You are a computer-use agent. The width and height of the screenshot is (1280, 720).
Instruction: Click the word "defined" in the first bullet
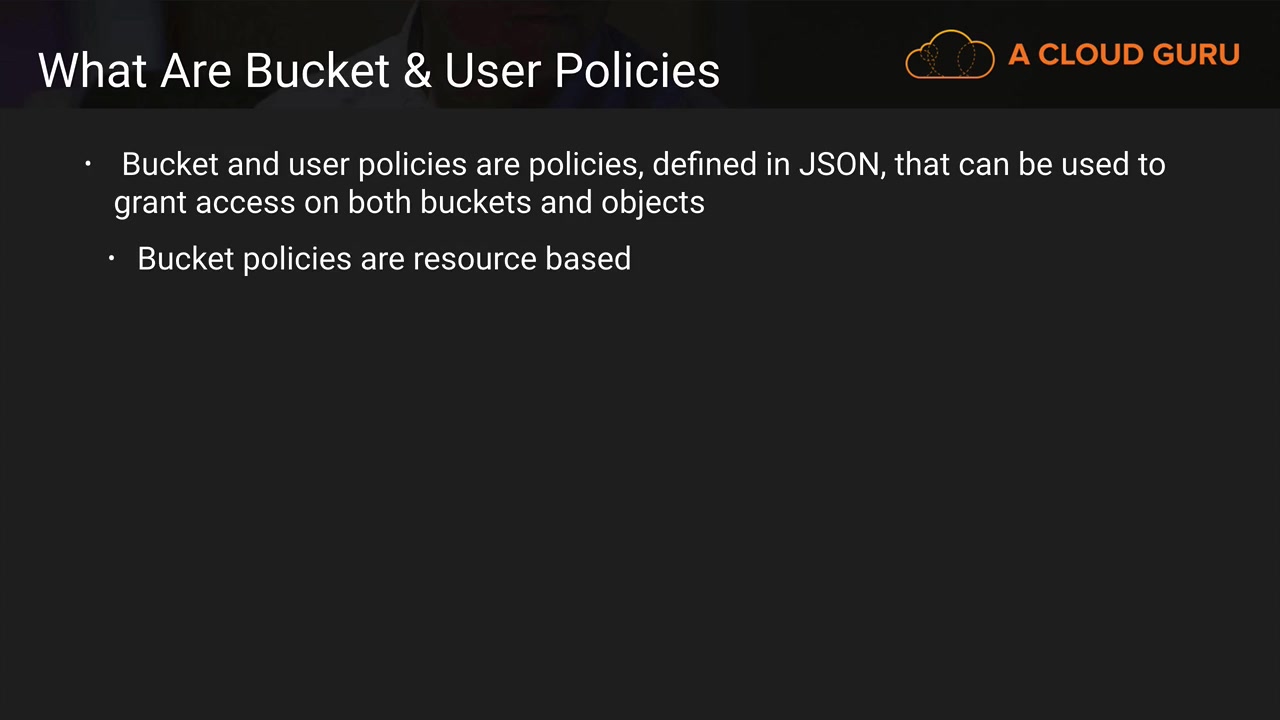tap(705, 164)
